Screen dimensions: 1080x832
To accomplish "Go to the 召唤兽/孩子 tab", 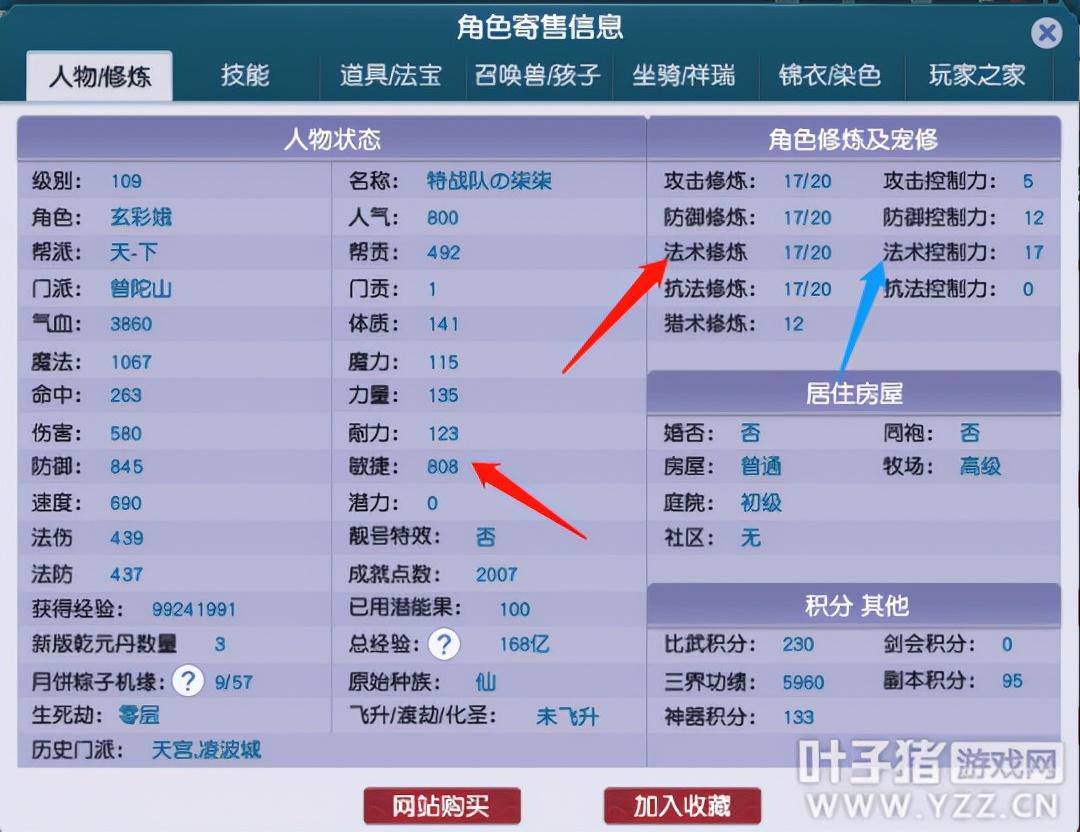I will click(x=537, y=76).
